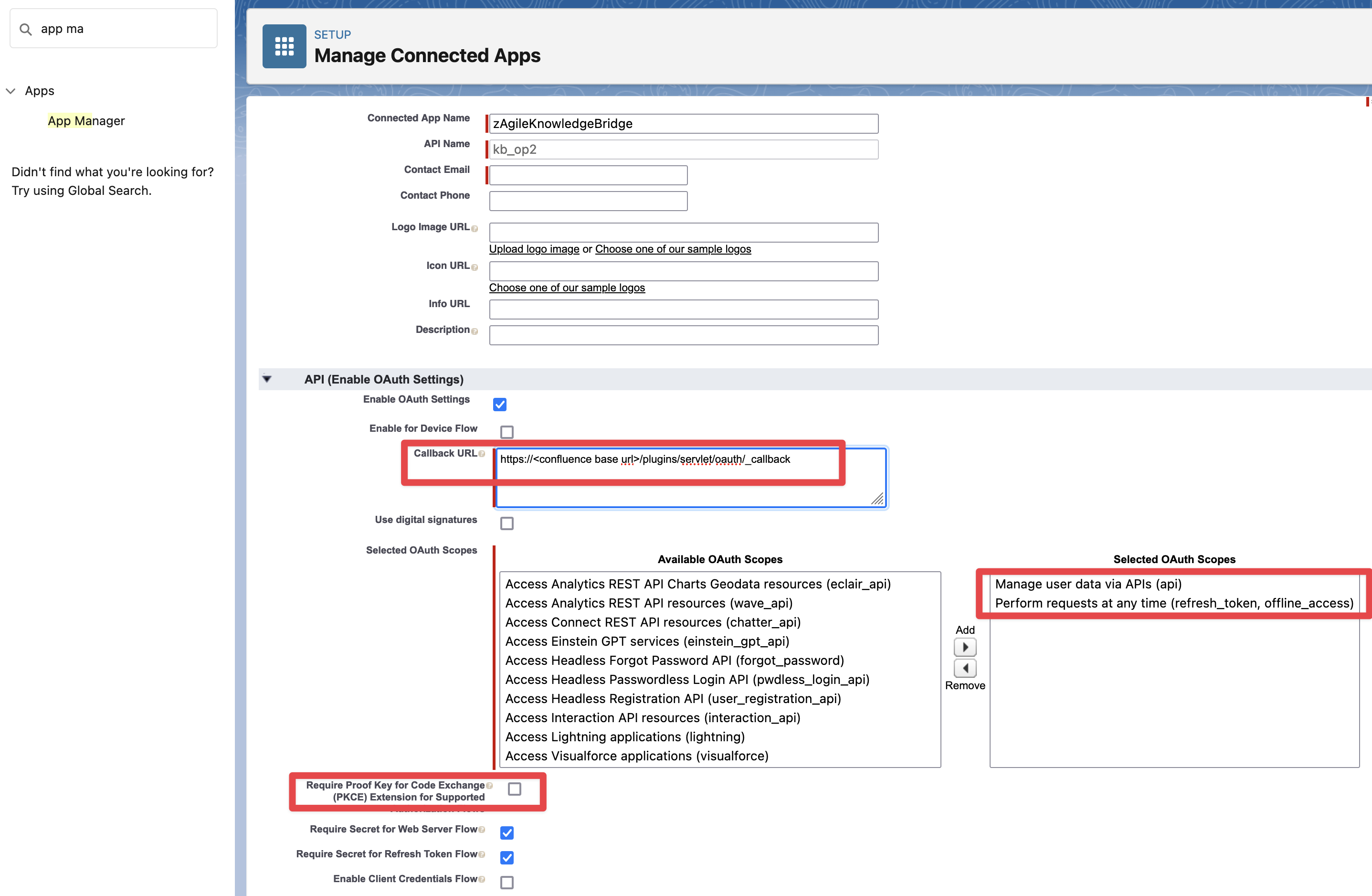This screenshot has width=1372, height=896.
Task: Open App Manager from the sidebar
Action: click(x=86, y=121)
